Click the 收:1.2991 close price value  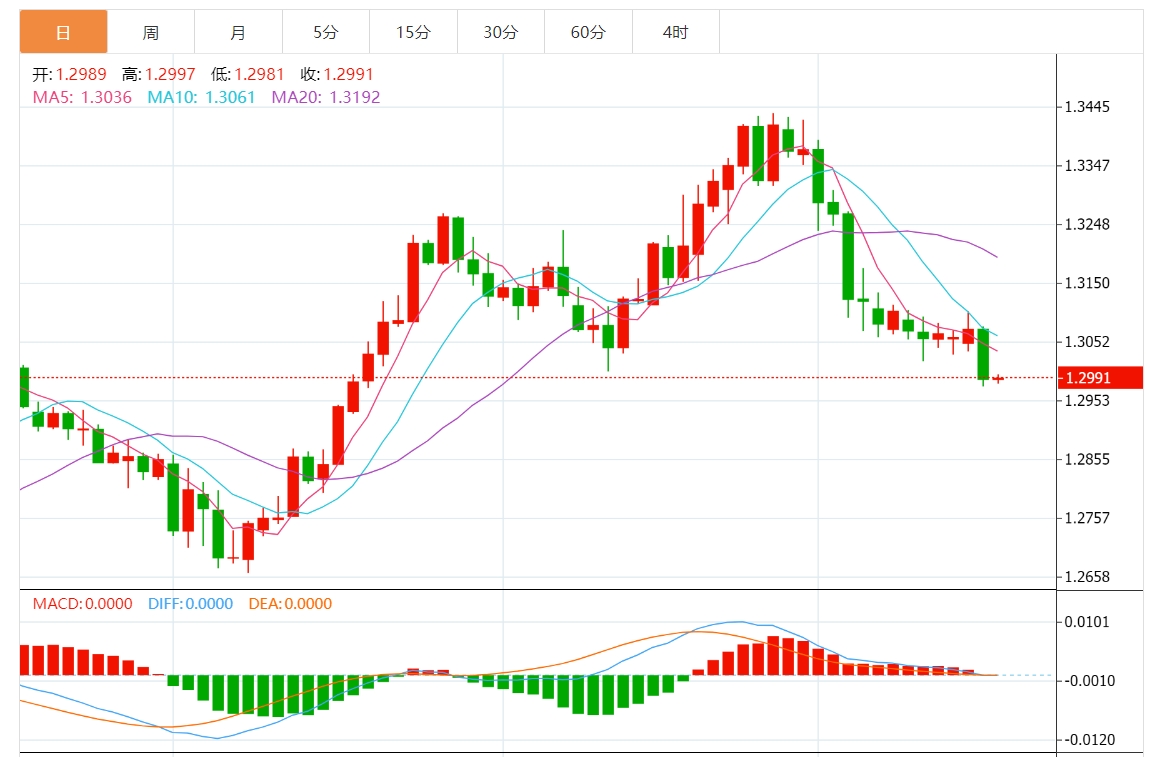pyautogui.click(x=337, y=74)
